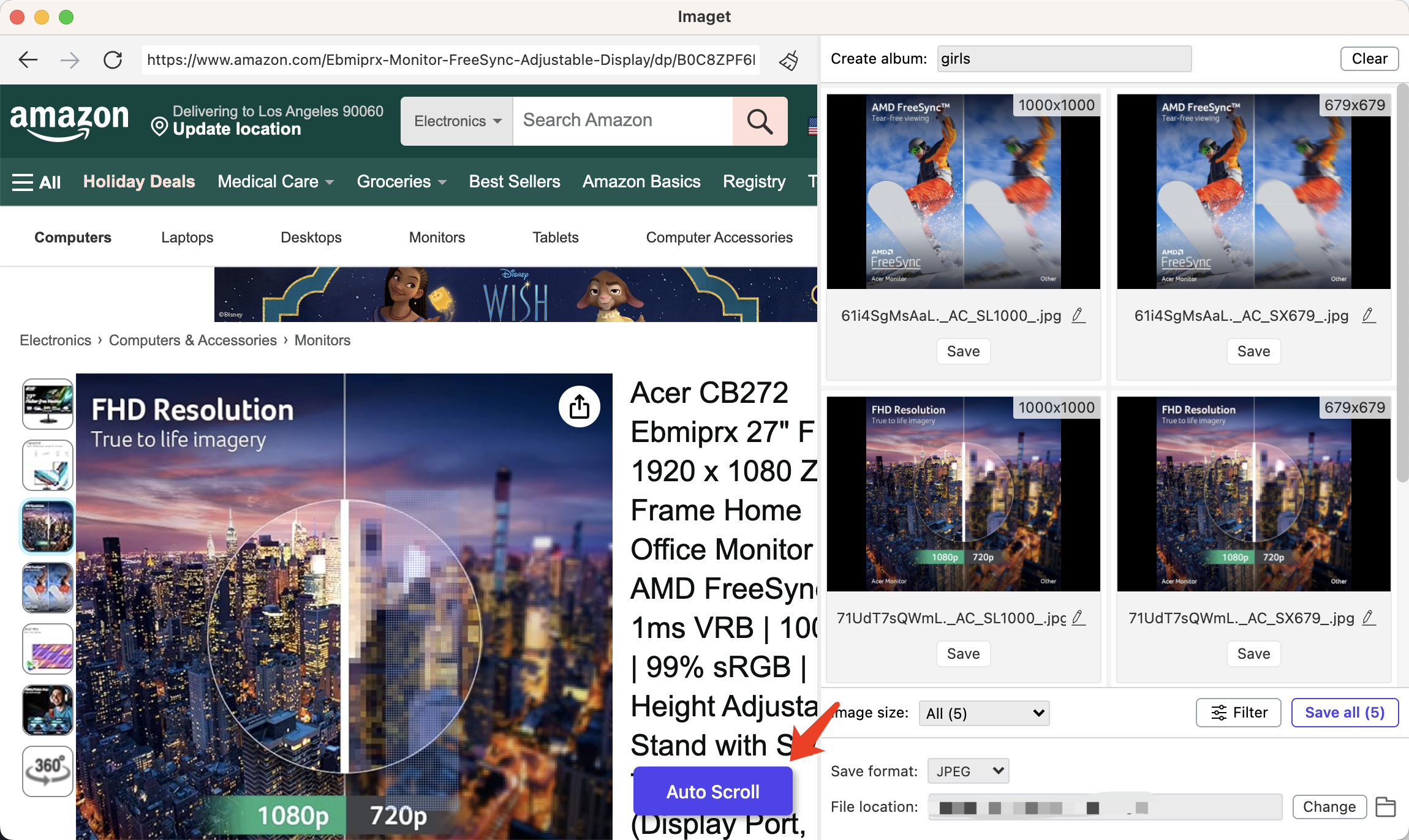Screen dimensions: 1409x840
Task: Expand the Save format JPEG dropdown
Action: coord(966,770)
